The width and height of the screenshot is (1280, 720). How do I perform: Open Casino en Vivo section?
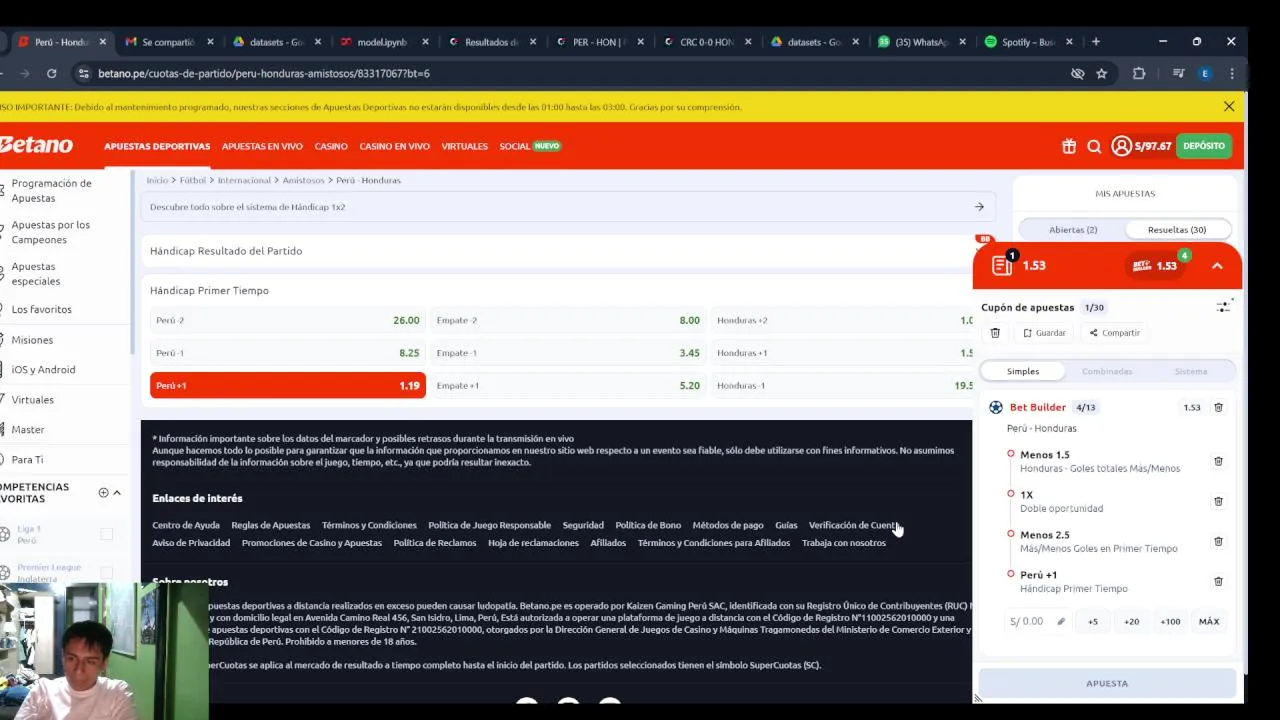[x=394, y=146]
